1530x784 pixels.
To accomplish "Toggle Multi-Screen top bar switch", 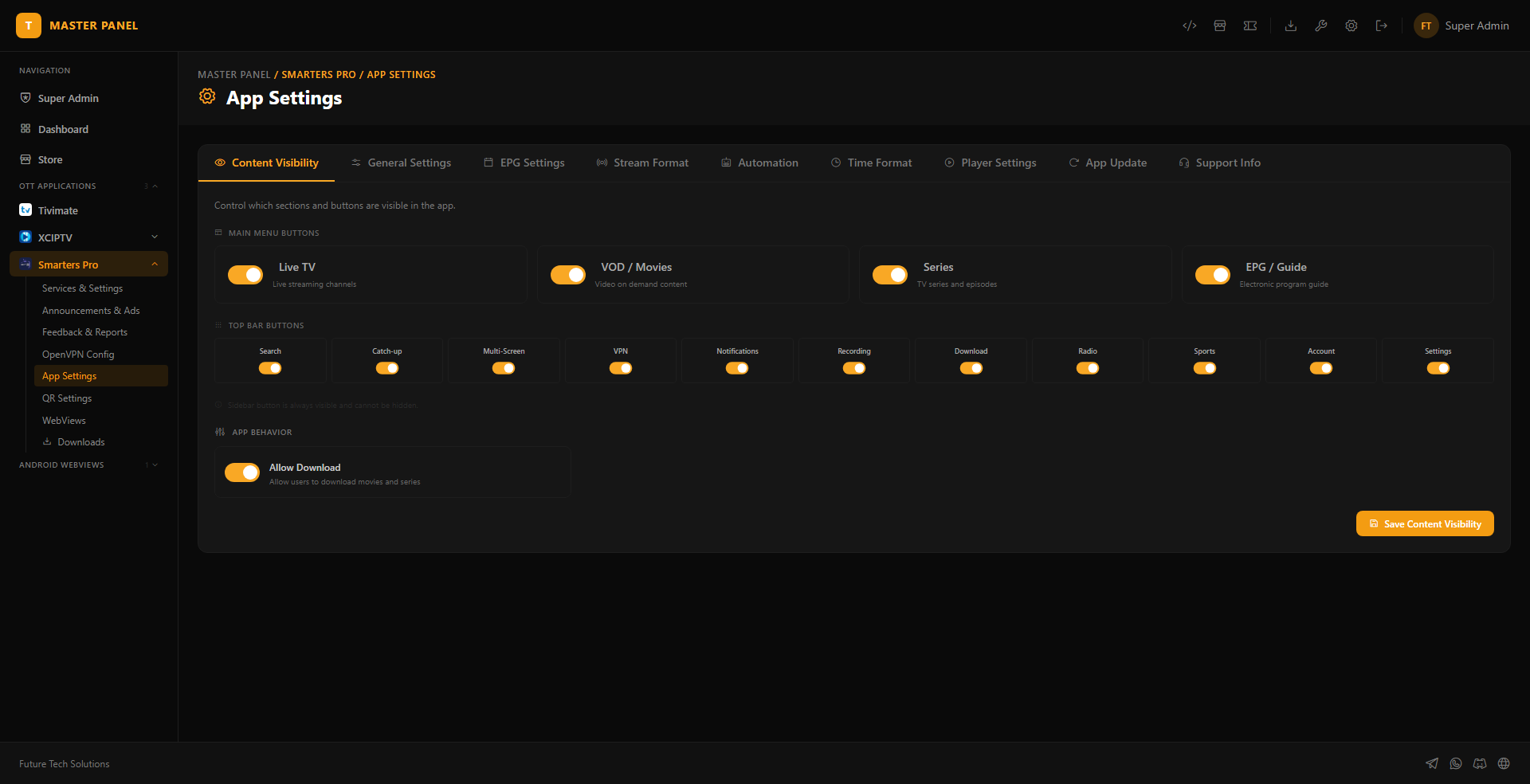I will pyautogui.click(x=504, y=368).
